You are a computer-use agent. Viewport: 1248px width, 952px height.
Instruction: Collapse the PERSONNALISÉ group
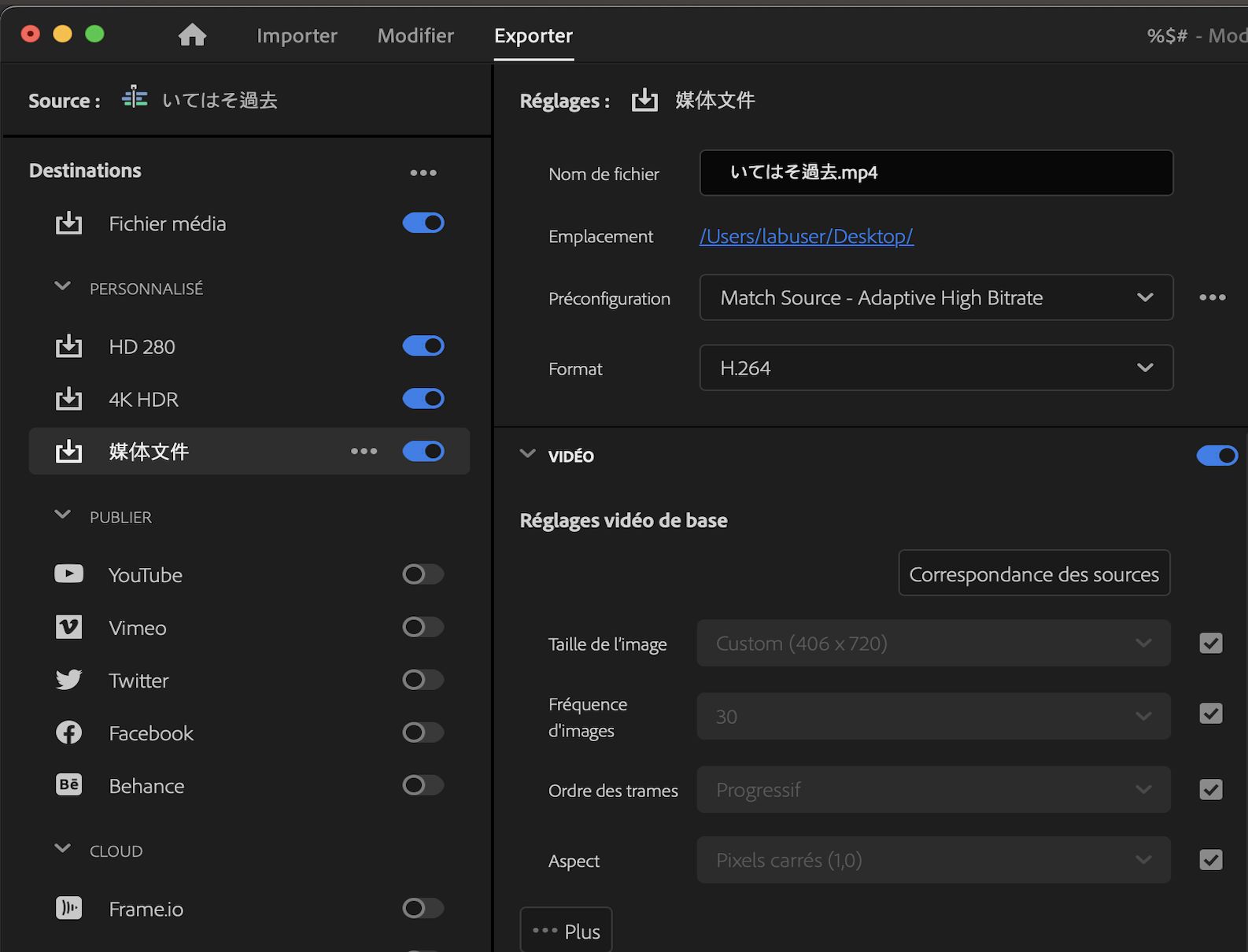coord(63,286)
